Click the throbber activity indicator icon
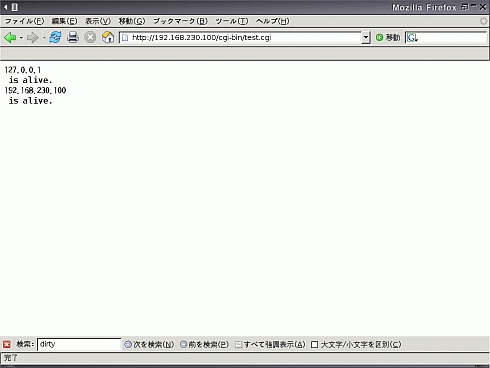The width and height of the screenshot is (490, 368). (x=484, y=21)
